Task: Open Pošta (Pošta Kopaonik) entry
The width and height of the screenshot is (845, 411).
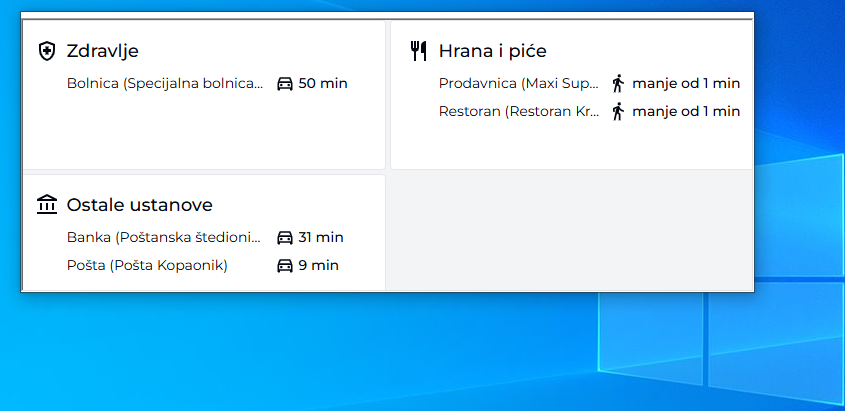Action: click(147, 266)
